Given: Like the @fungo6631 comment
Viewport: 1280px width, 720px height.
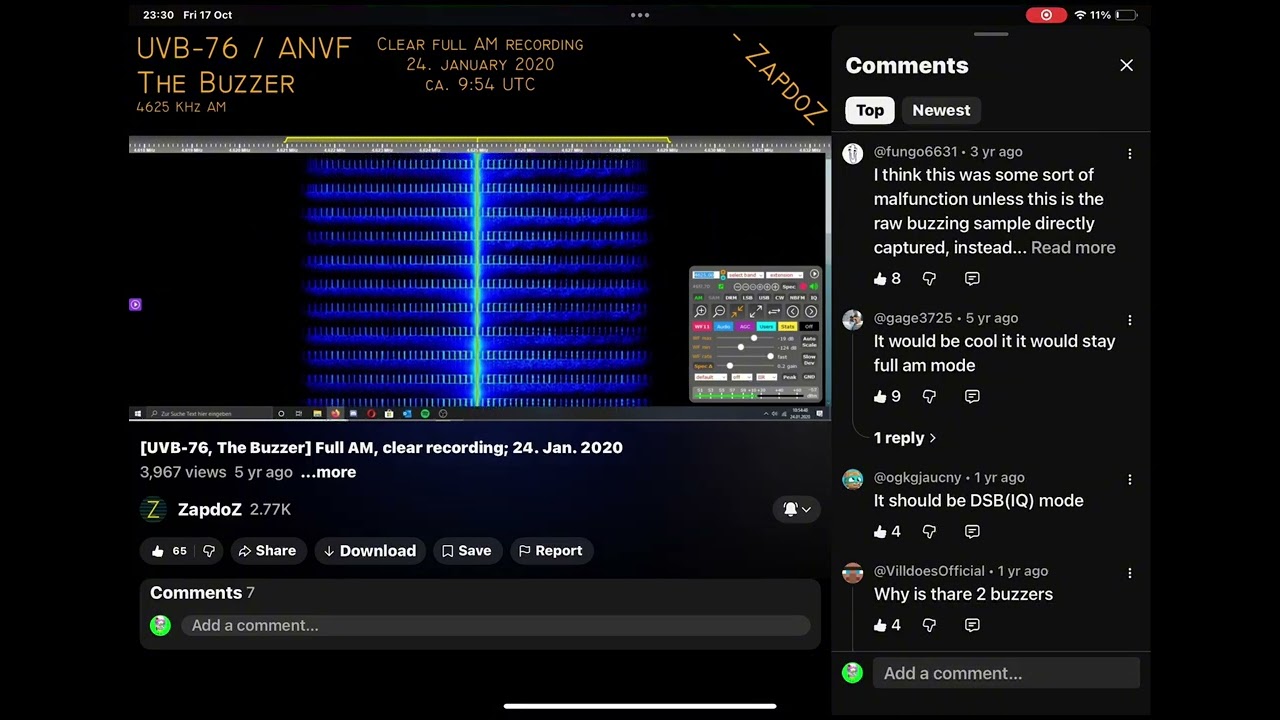Looking at the screenshot, I should (x=880, y=279).
